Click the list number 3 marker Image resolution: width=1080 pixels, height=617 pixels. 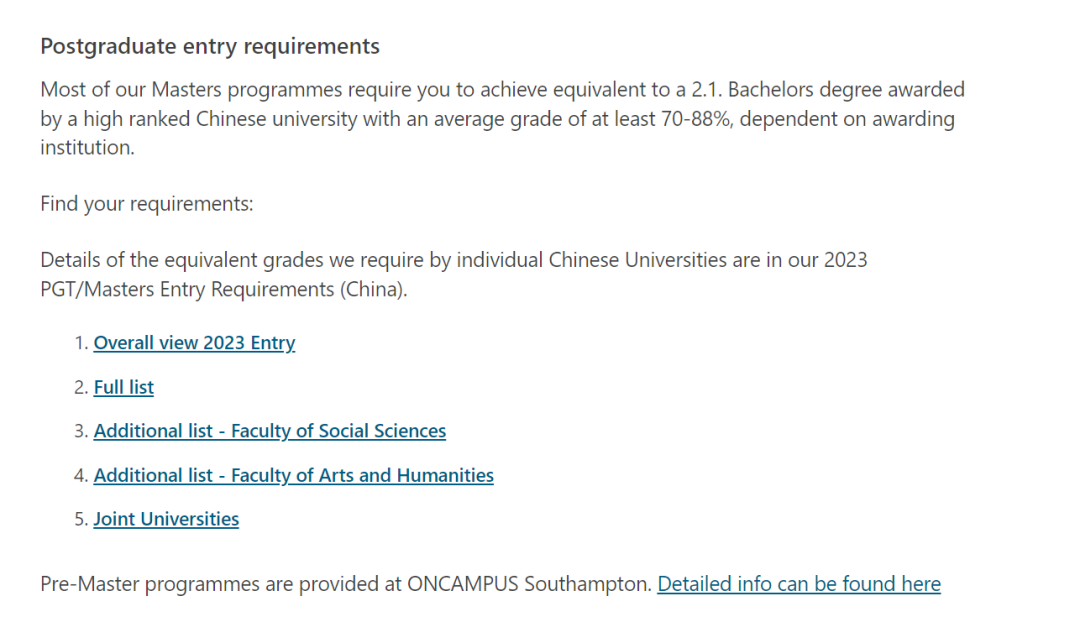point(81,431)
